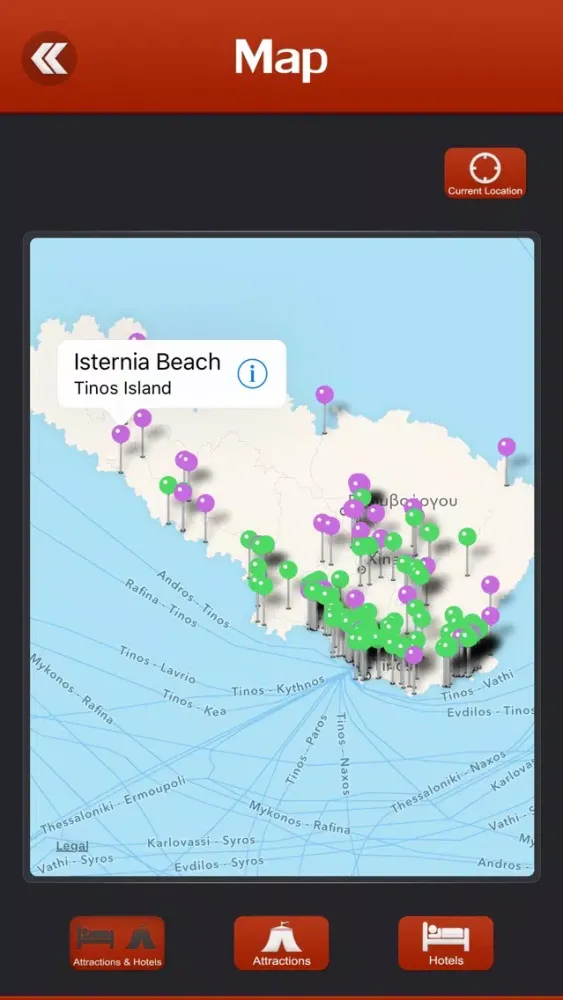This screenshot has width=563, height=1000.
Task: Open info for Isternia Beach callout
Action: pyautogui.click(x=252, y=374)
